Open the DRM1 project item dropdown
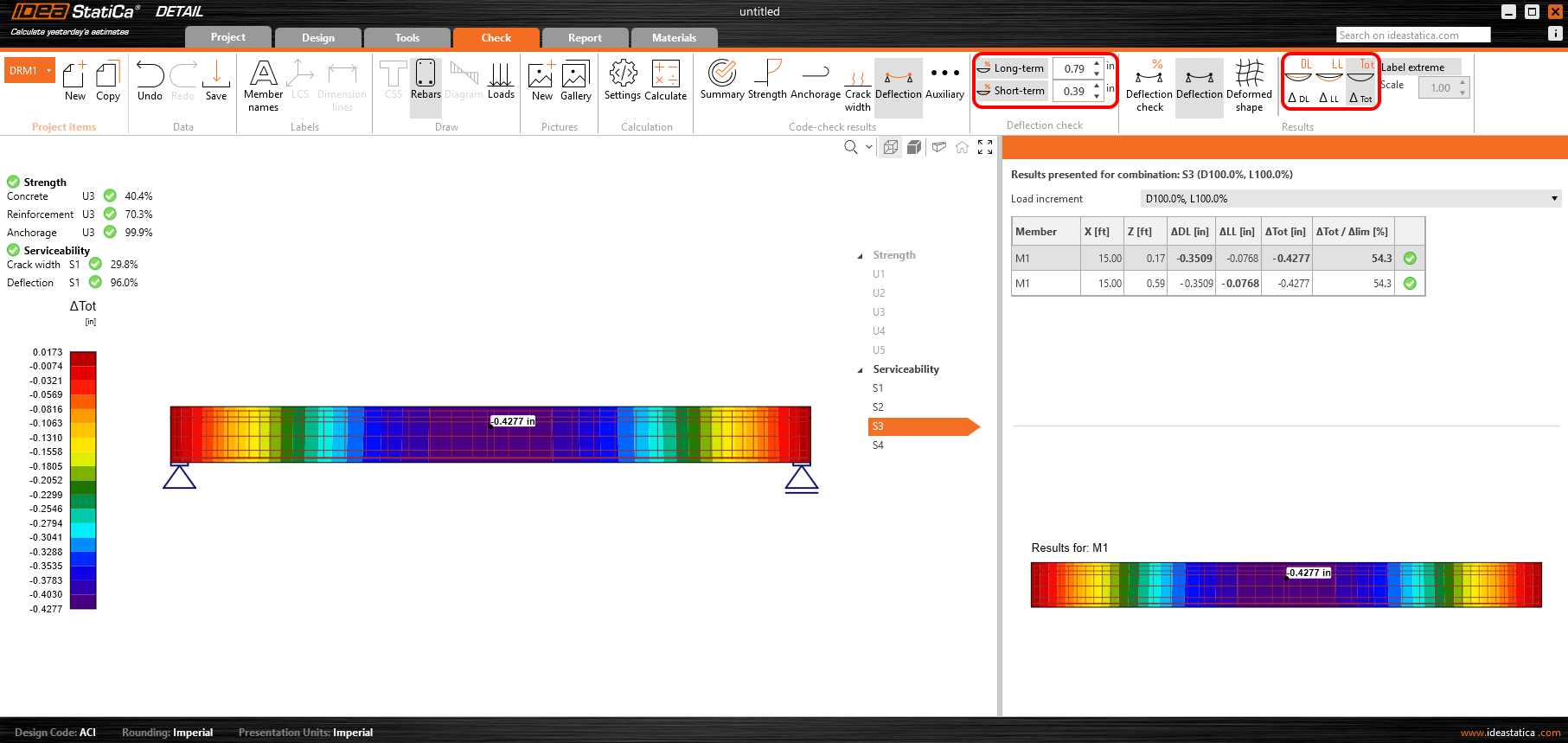The image size is (1568, 743). click(49, 71)
